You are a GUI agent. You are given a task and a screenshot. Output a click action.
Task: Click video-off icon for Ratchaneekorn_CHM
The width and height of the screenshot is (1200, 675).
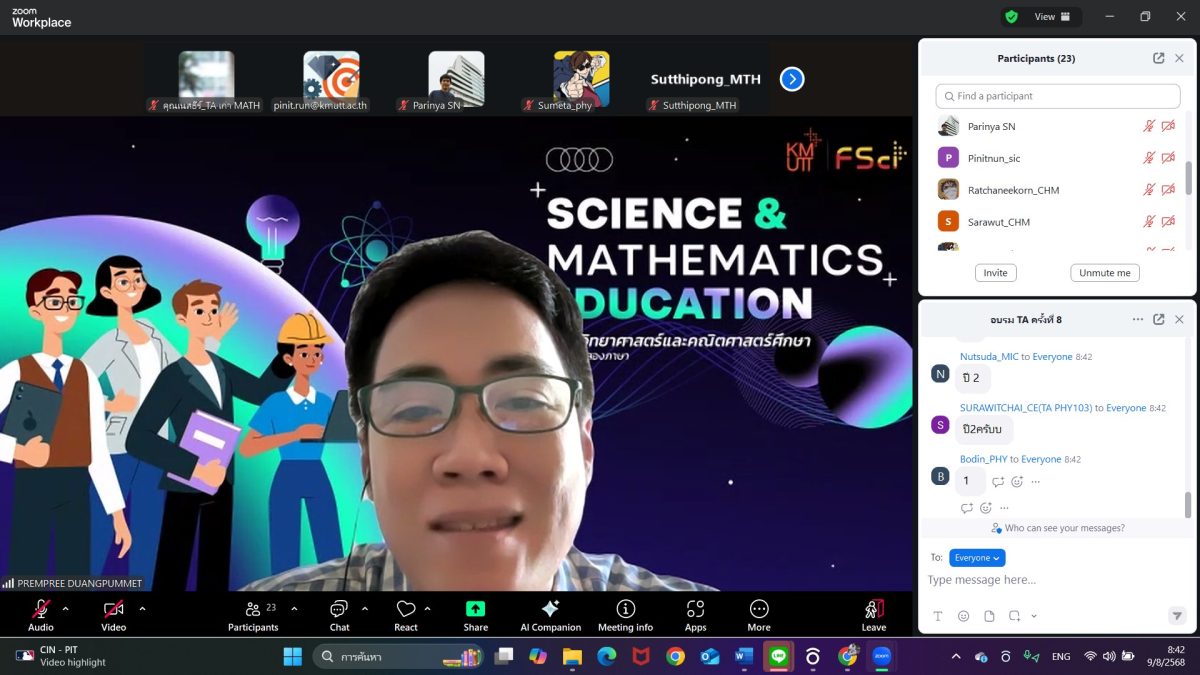1168,190
